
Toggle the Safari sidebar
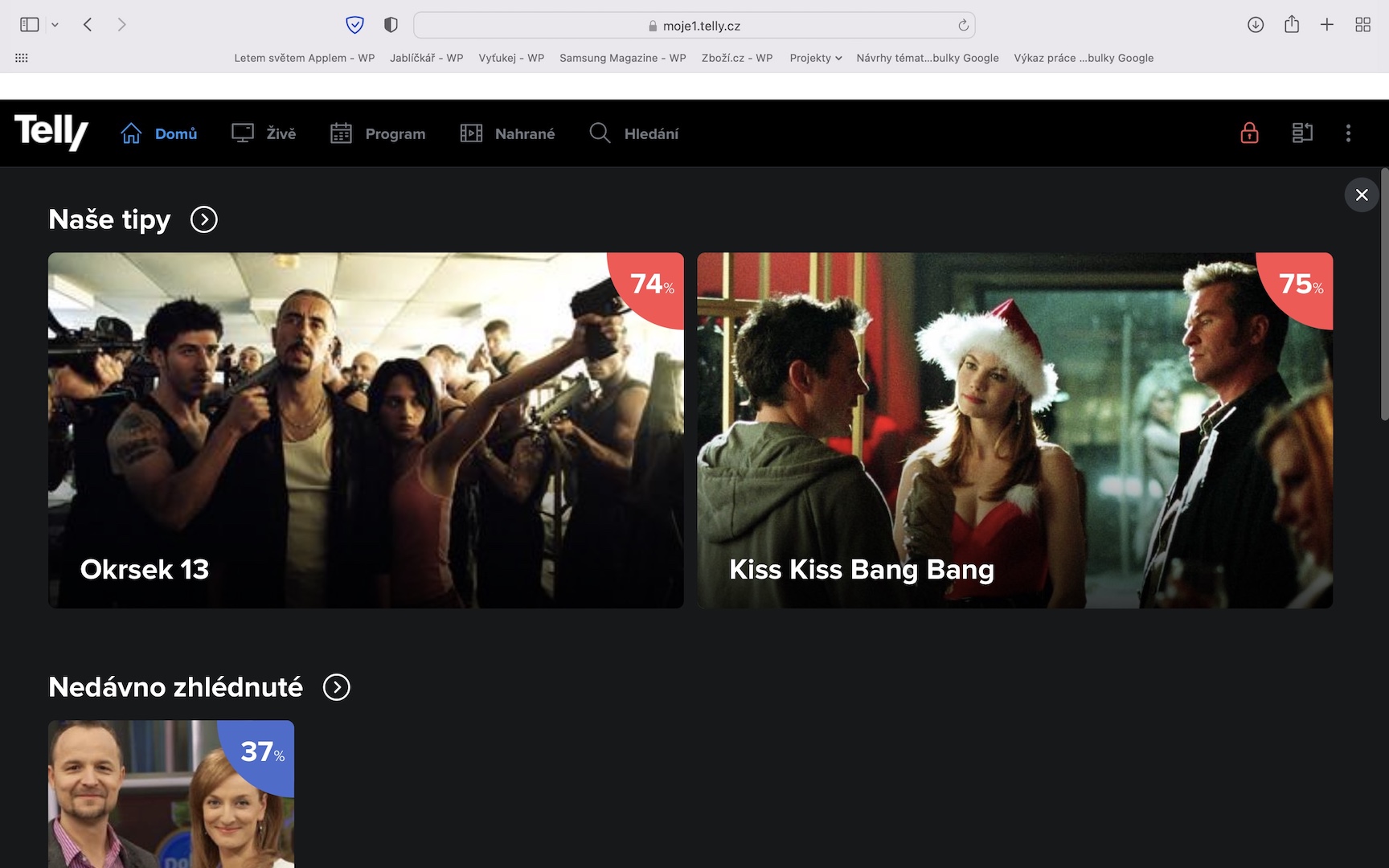[x=30, y=25]
